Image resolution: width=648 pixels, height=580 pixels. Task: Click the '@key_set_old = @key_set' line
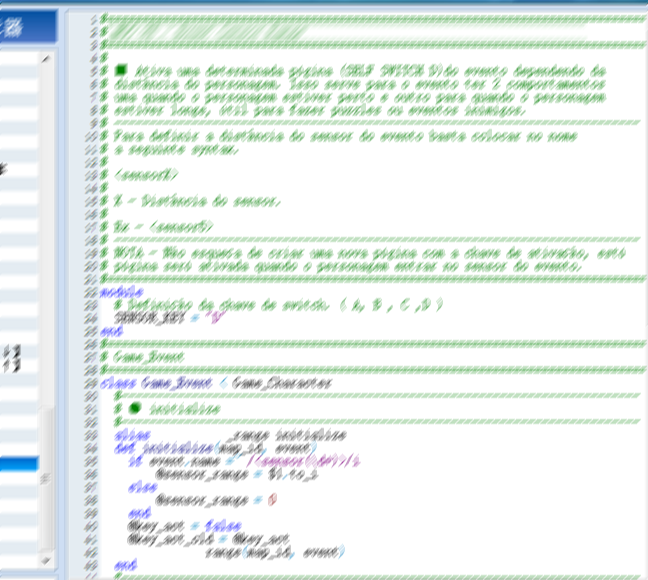209,539
